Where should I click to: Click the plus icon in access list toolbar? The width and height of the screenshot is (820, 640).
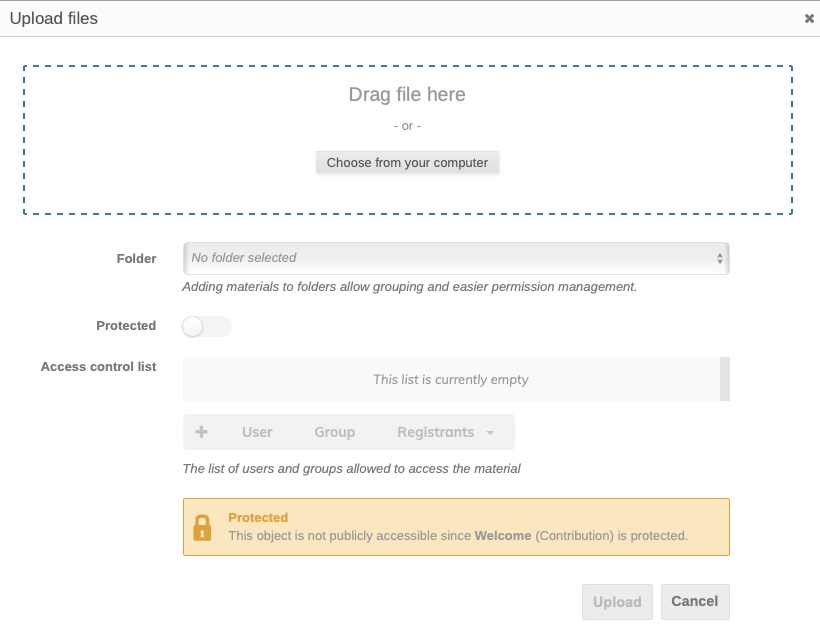click(201, 432)
